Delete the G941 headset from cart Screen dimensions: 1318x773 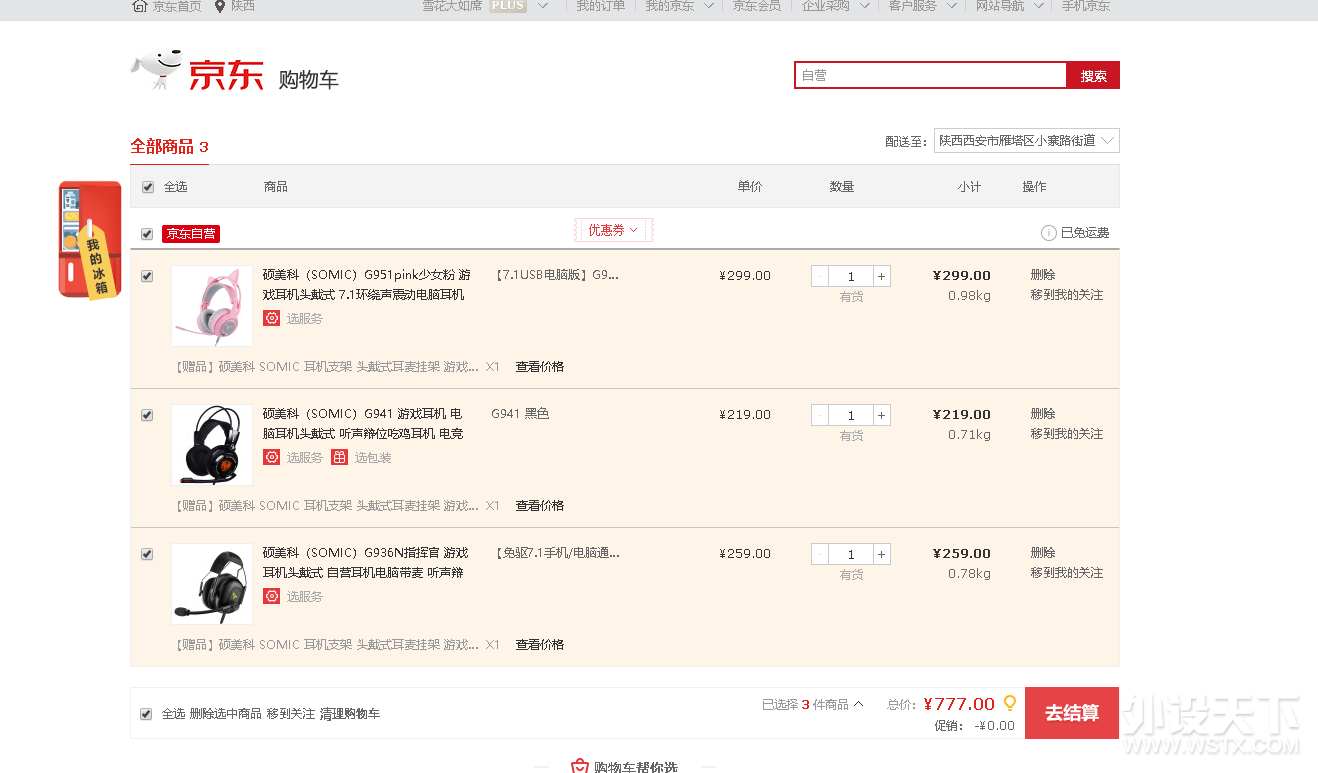click(1043, 414)
